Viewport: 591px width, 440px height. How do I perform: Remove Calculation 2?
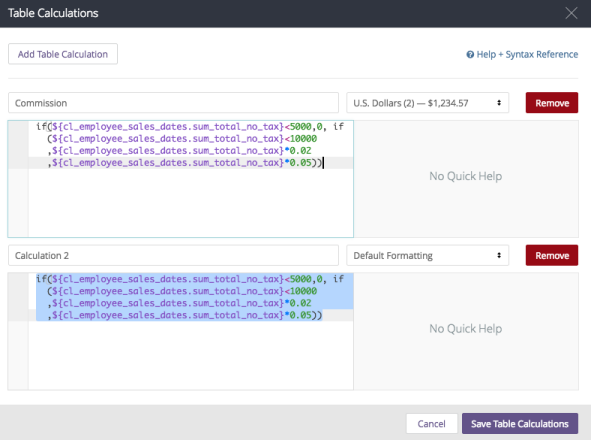click(x=552, y=255)
